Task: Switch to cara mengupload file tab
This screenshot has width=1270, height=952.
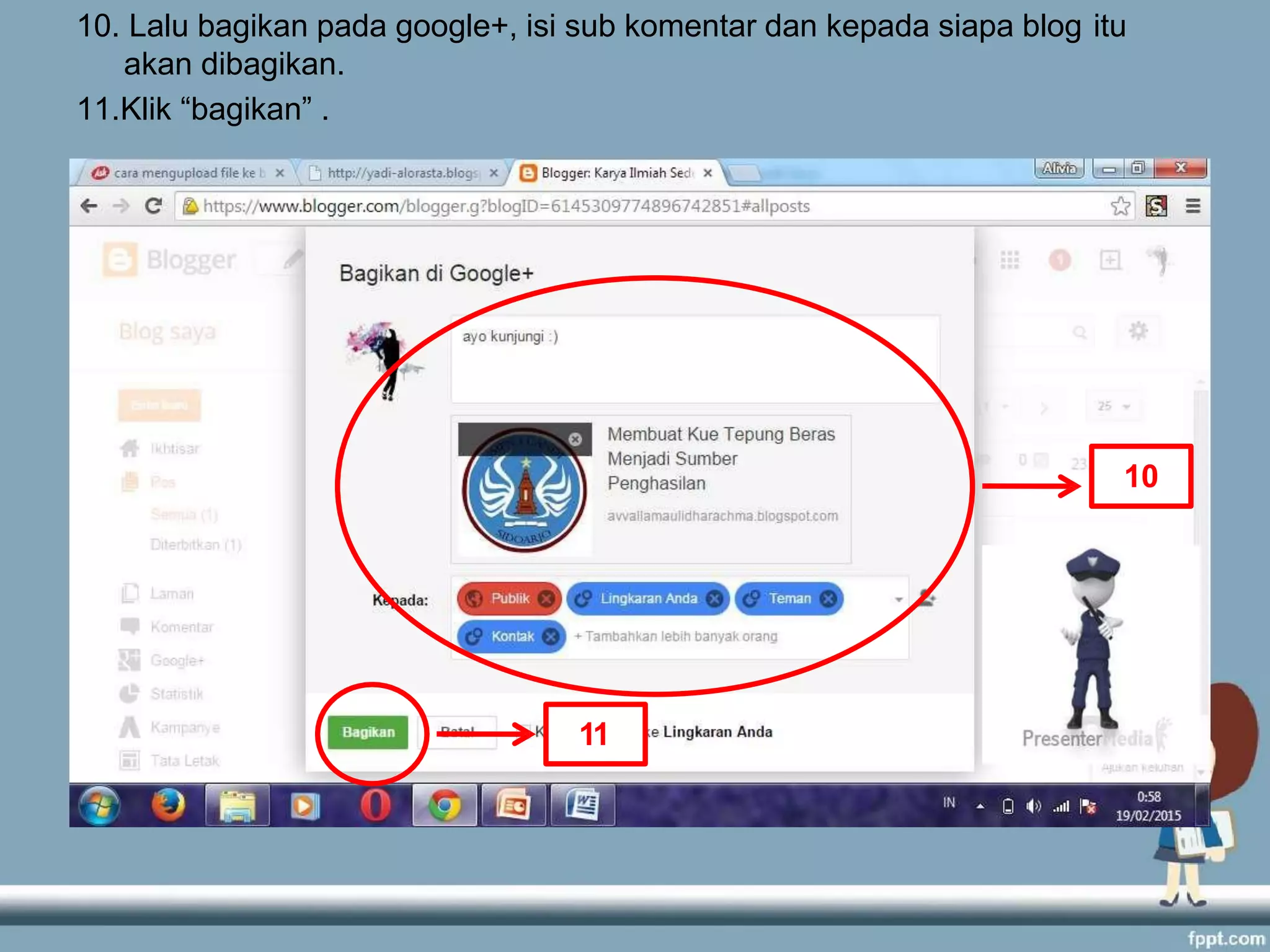Action: pyautogui.click(x=186, y=173)
